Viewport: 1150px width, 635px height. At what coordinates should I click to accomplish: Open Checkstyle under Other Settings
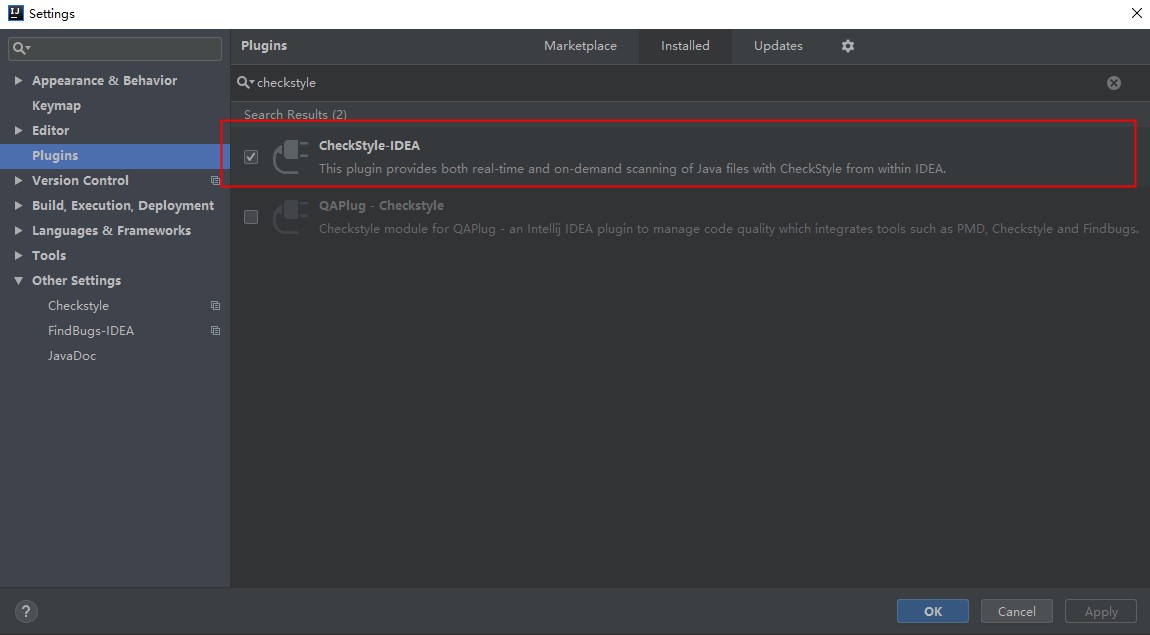[x=78, y=306]
